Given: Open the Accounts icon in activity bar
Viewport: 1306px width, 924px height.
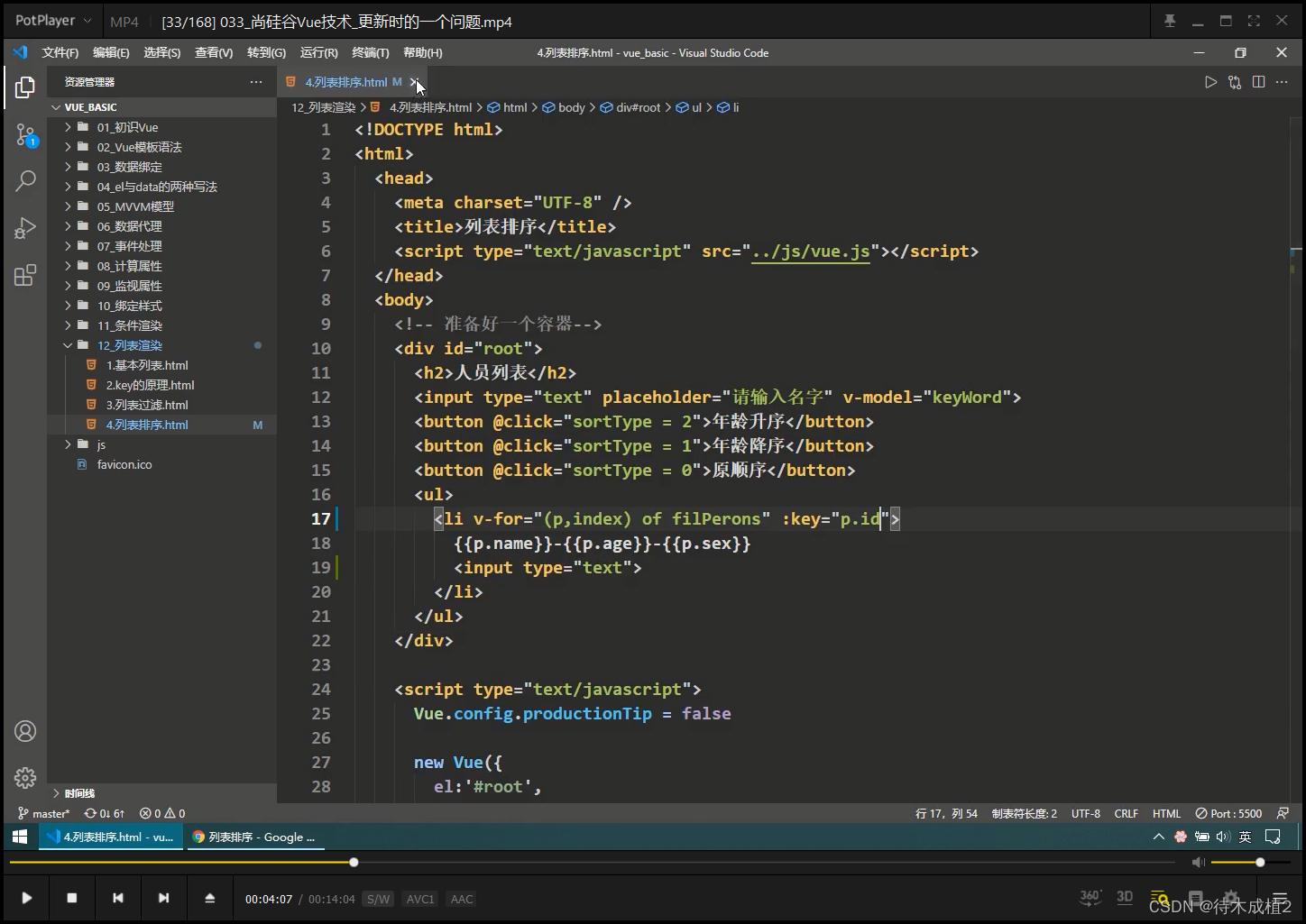Looking at the screenshot, I should [x=25, y=731].
